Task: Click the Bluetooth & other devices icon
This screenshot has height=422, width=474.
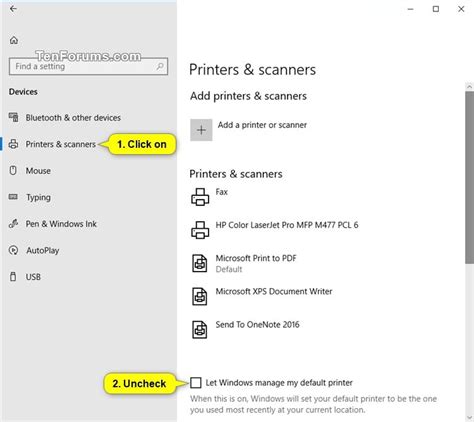Action: pos(13,117)
